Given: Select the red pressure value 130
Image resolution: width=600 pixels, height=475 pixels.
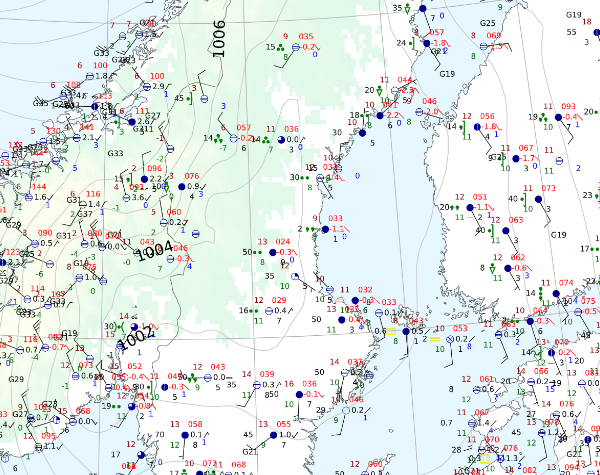Looking at the screenshot, I should tap(53, 131).
